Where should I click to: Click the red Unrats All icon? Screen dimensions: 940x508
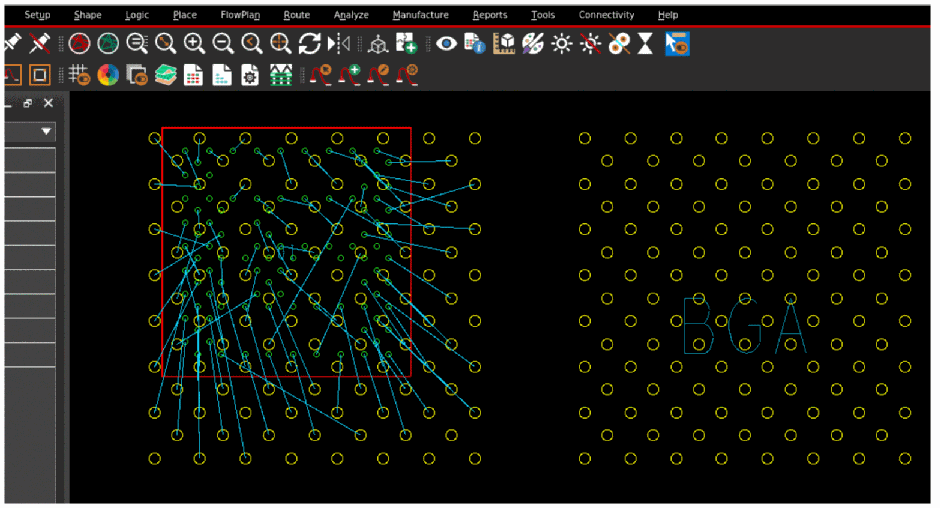pos(79,43)
